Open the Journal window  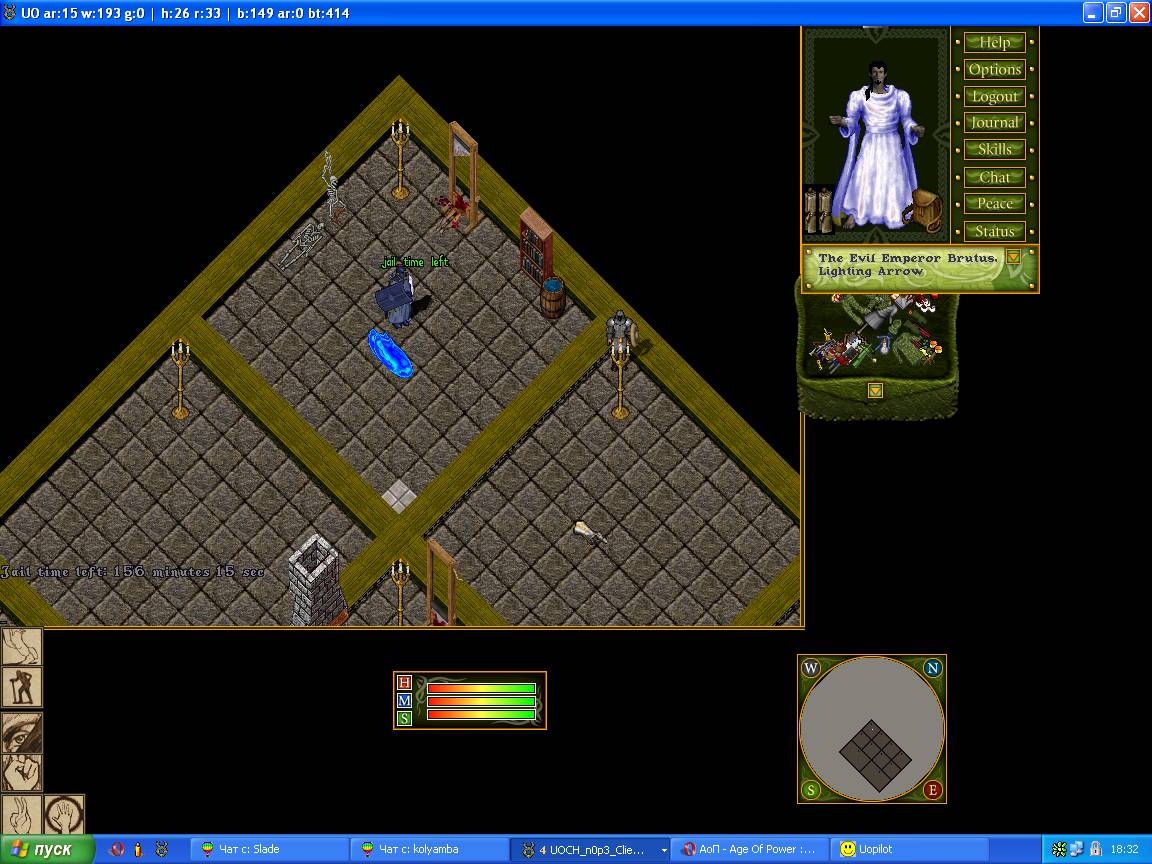994,123
